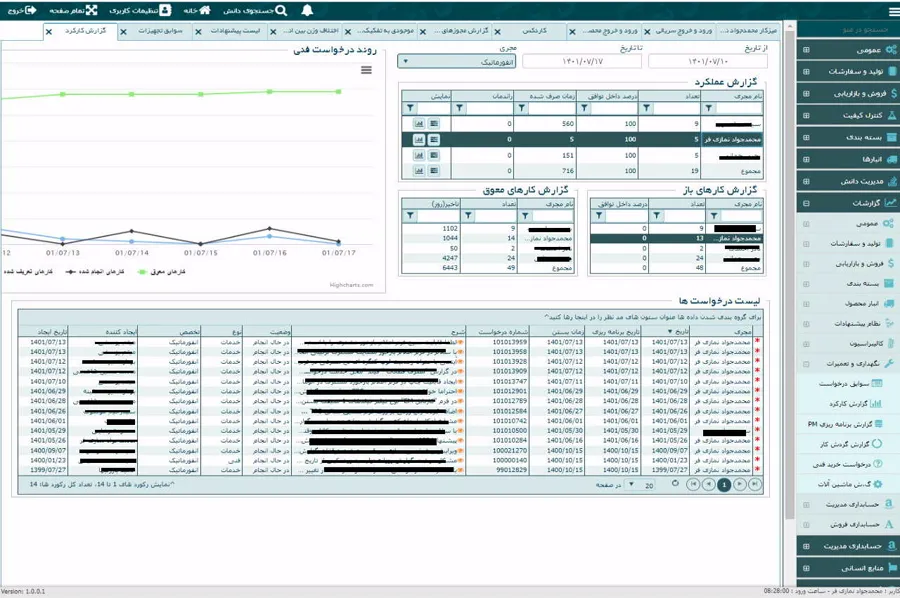Open the مجری dropdown showing انفورماتیک
The image size is (900, 598).
[457, 61]
